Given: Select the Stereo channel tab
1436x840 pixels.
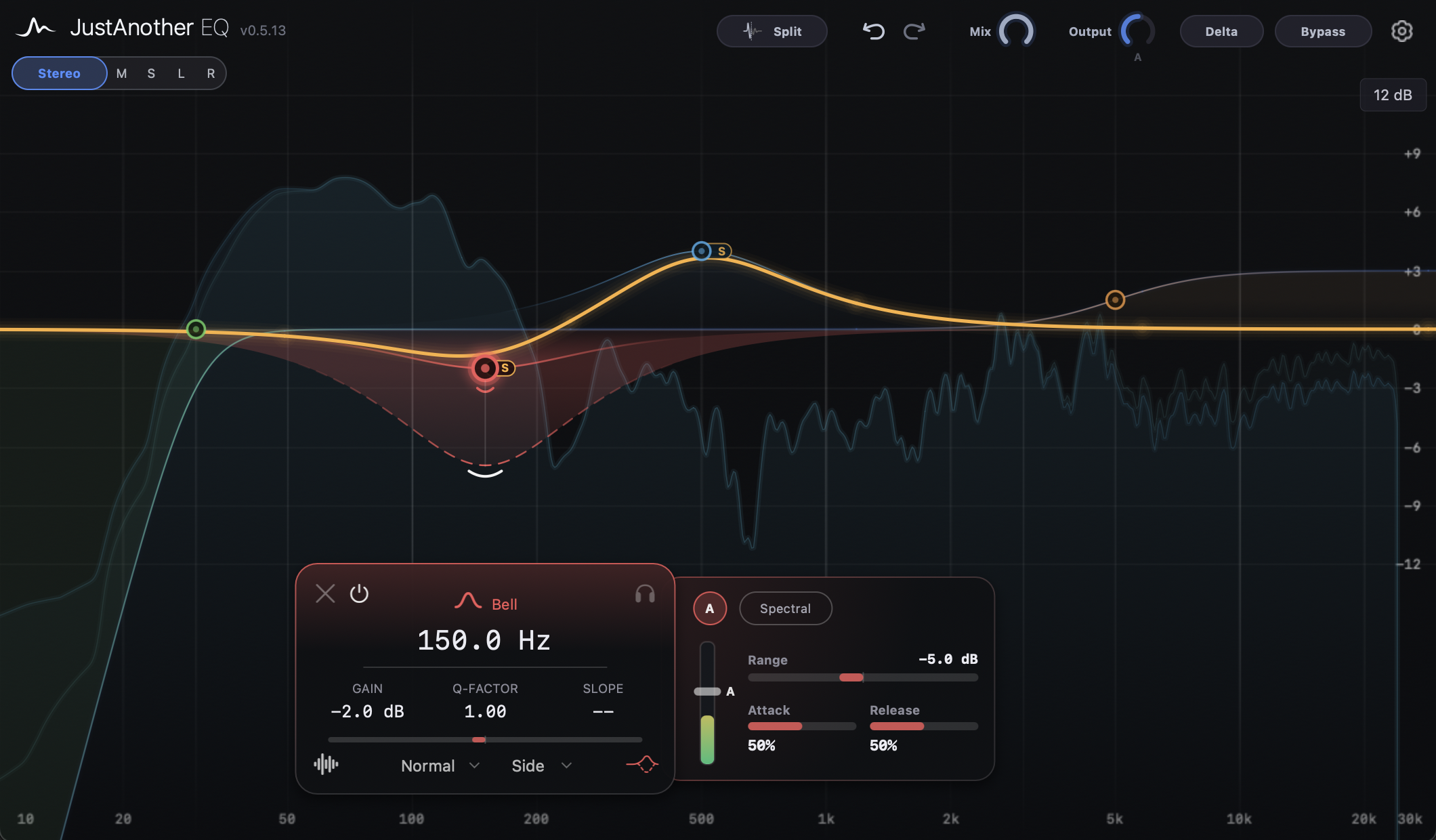Looking at the screenshot, I should pos(59,73).
